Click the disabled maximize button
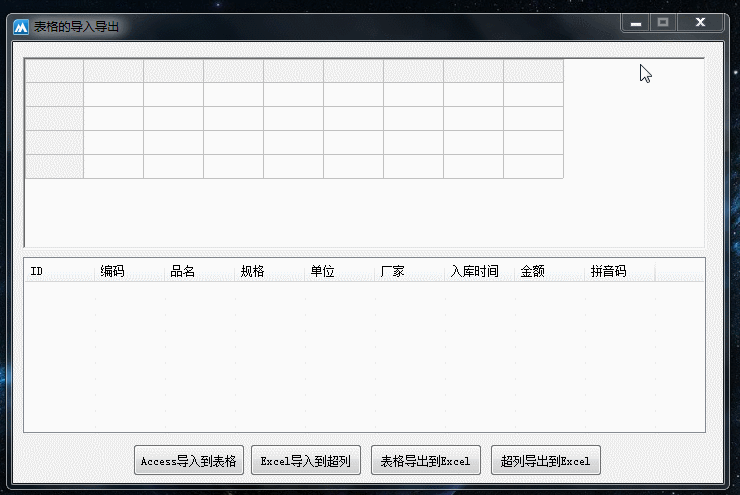Viewport: 740px width, 495px height. click(x=663, y=22)
